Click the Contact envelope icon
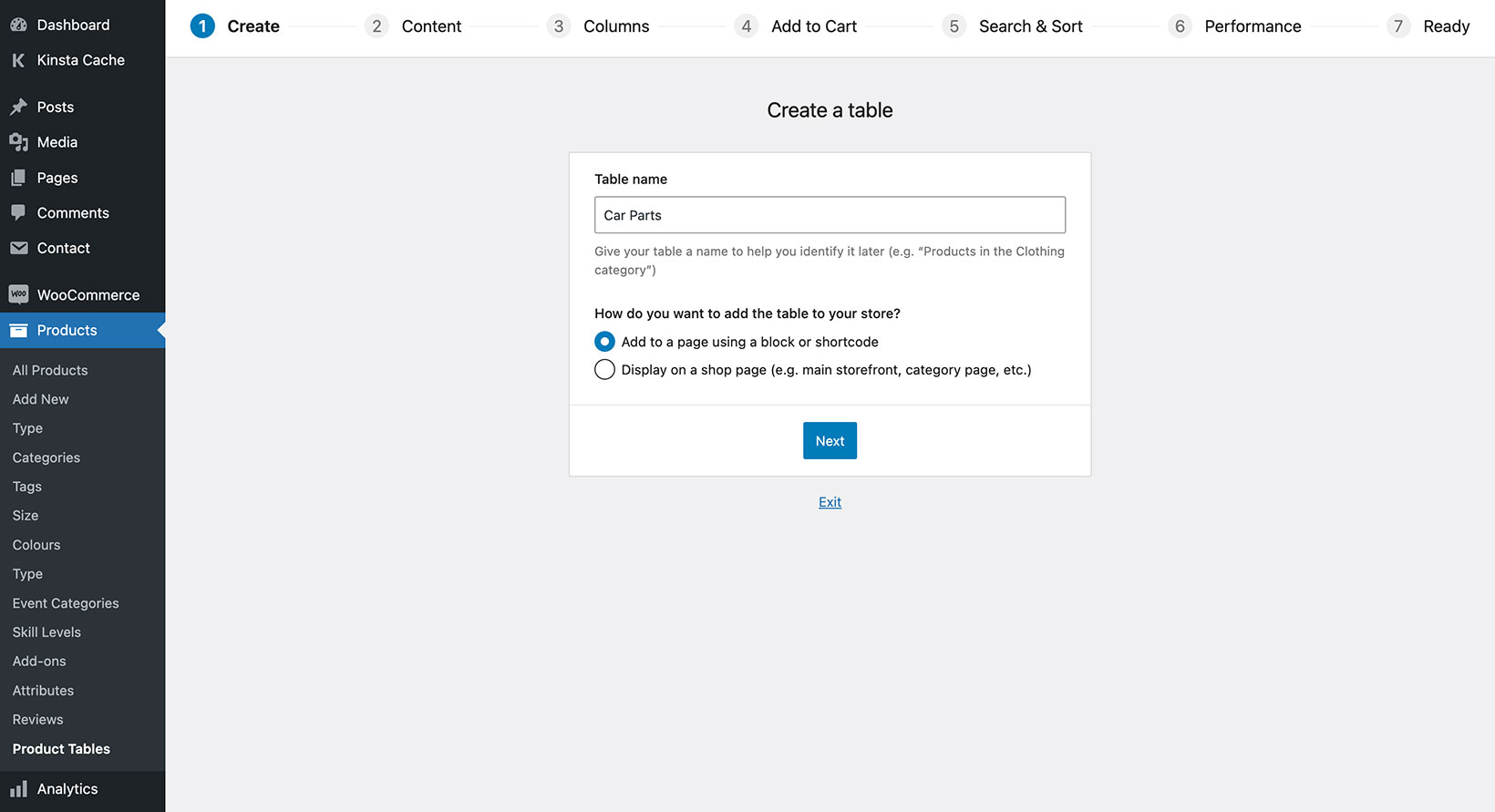1495x812 pixels. click(x=18, y=248)
